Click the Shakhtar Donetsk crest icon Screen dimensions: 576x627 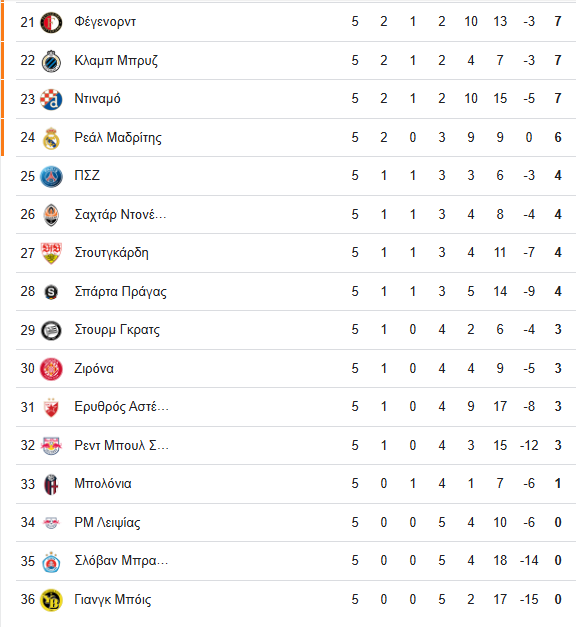51,215
